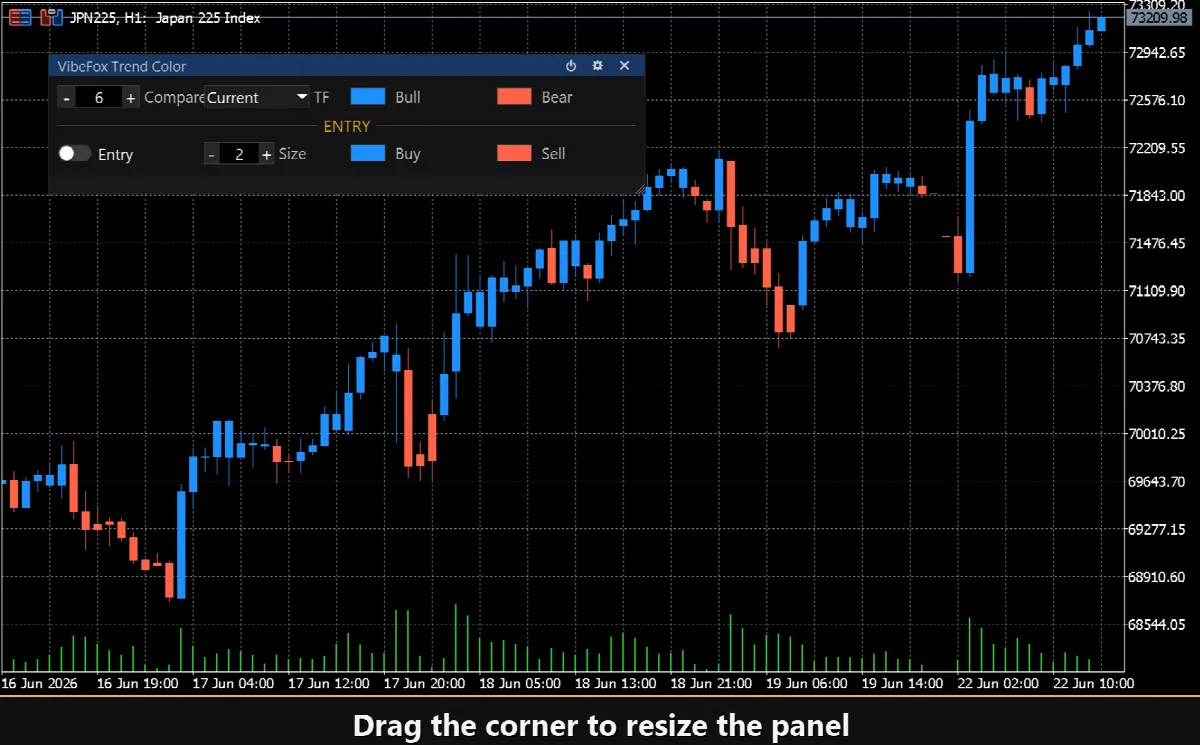Increase the Size value with plus
This screenshot has width=1200, height=745.
[x=266, y=154]
